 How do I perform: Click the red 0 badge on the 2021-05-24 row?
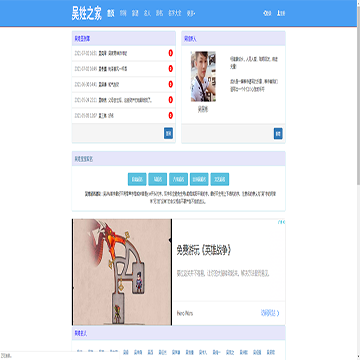[171, 100]
